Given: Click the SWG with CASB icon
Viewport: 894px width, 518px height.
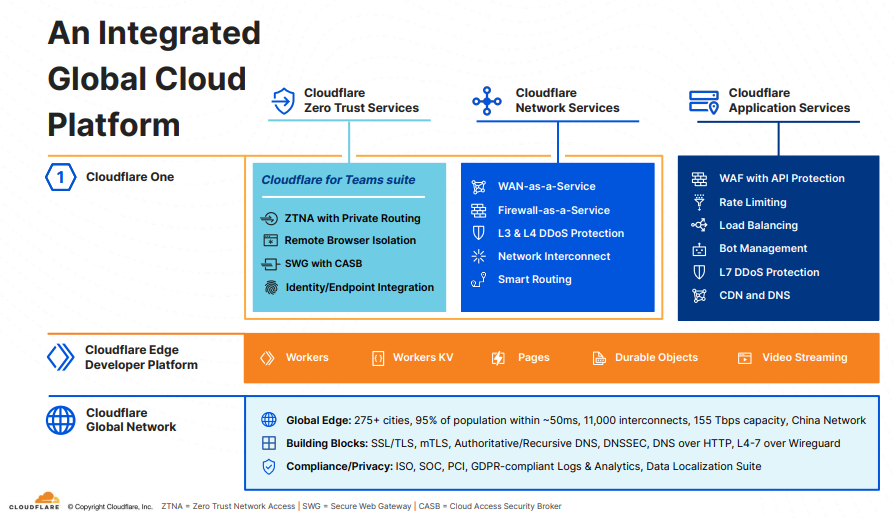Looking at the screenshot, I should [x=270, y=264].
